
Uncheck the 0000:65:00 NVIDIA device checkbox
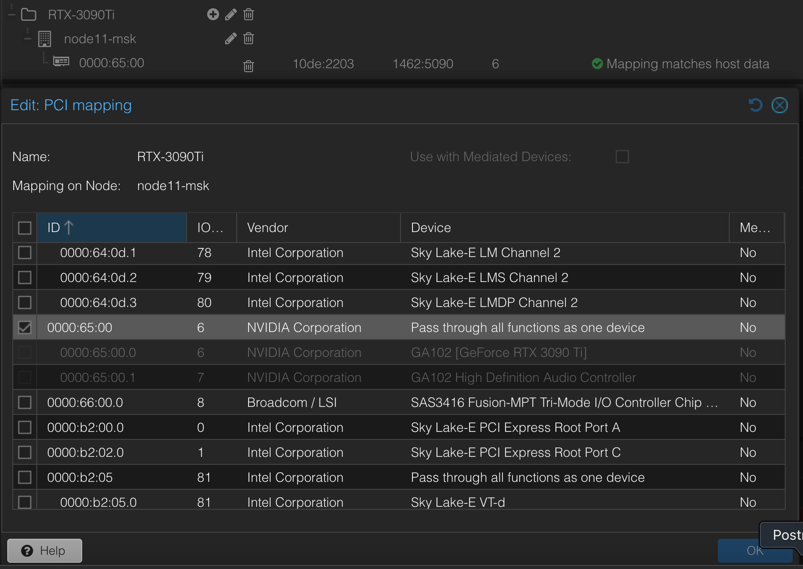(x=25, y=328)
